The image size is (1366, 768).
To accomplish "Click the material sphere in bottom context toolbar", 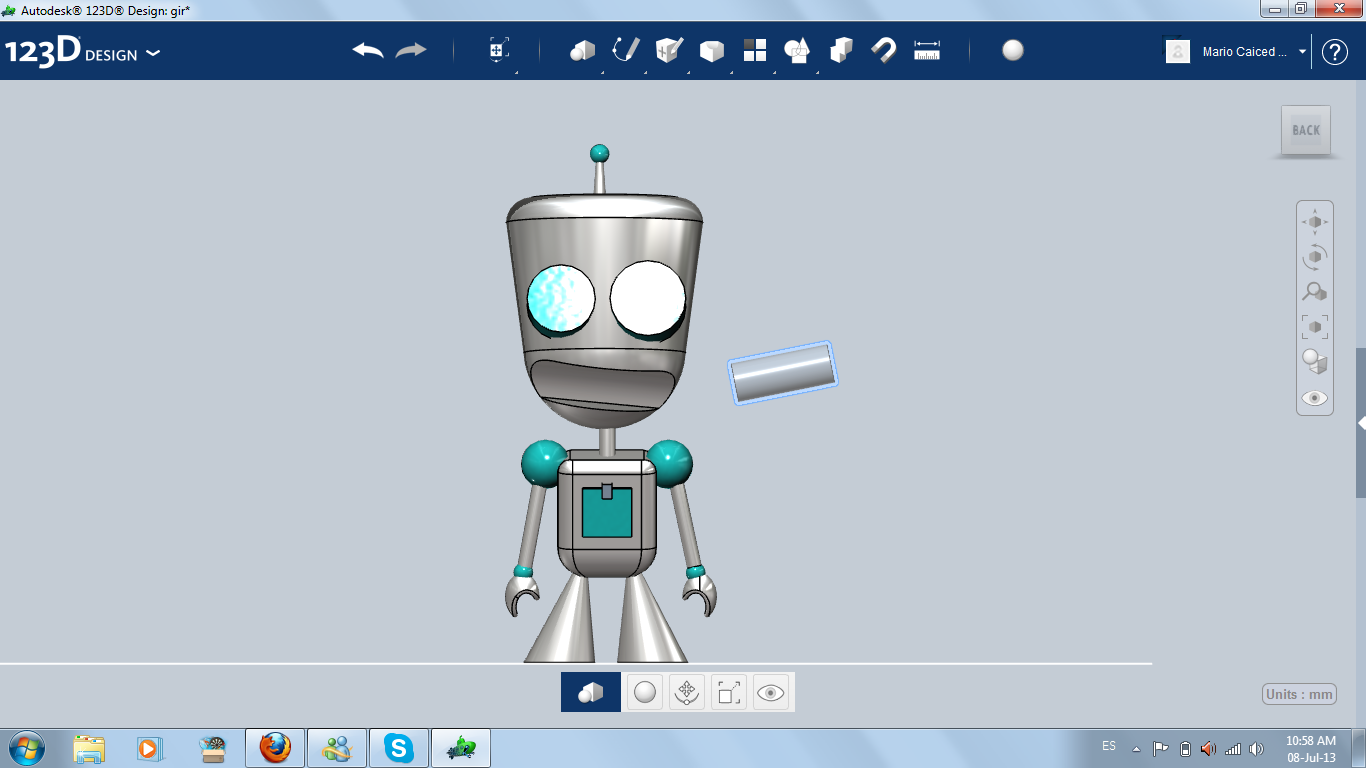I will [645, 692].
